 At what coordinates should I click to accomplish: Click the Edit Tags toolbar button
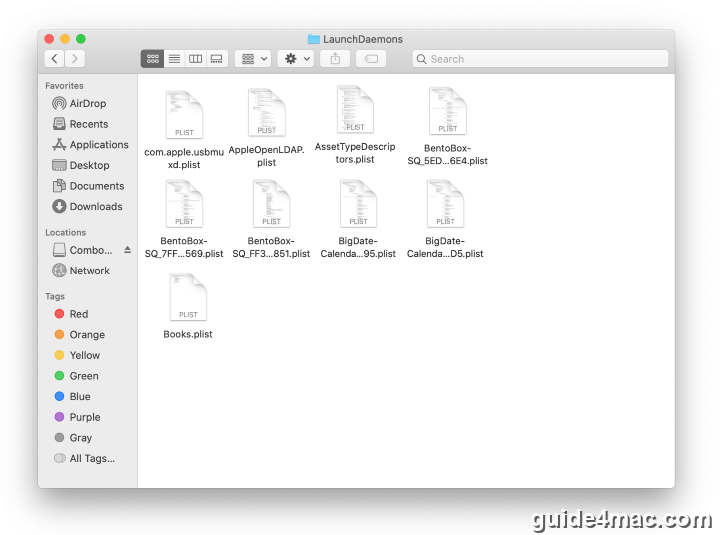point(371,59)
